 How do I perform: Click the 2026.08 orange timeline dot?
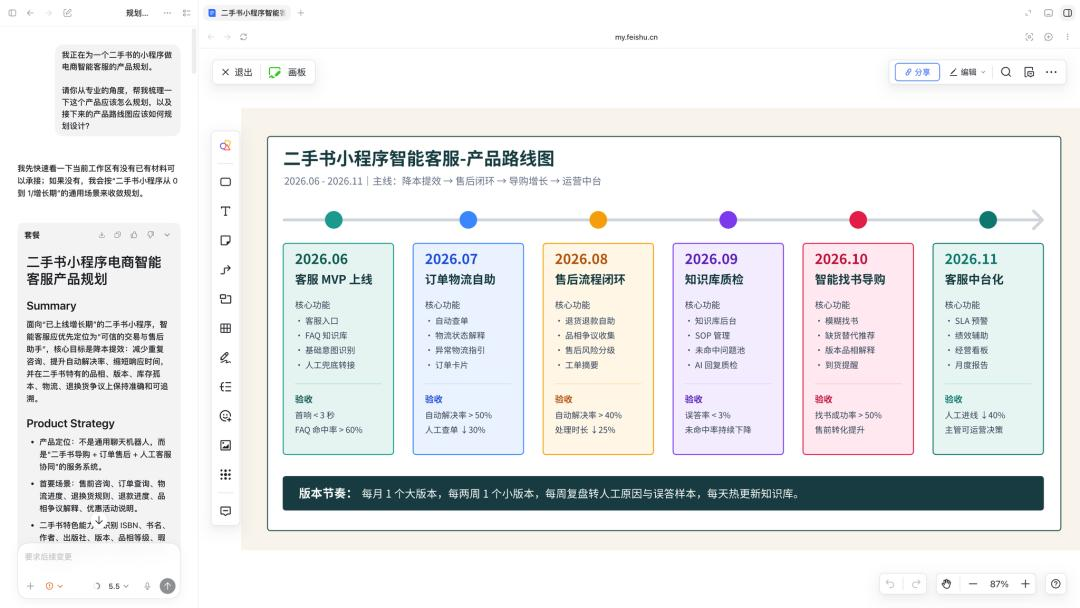point(598,220)
